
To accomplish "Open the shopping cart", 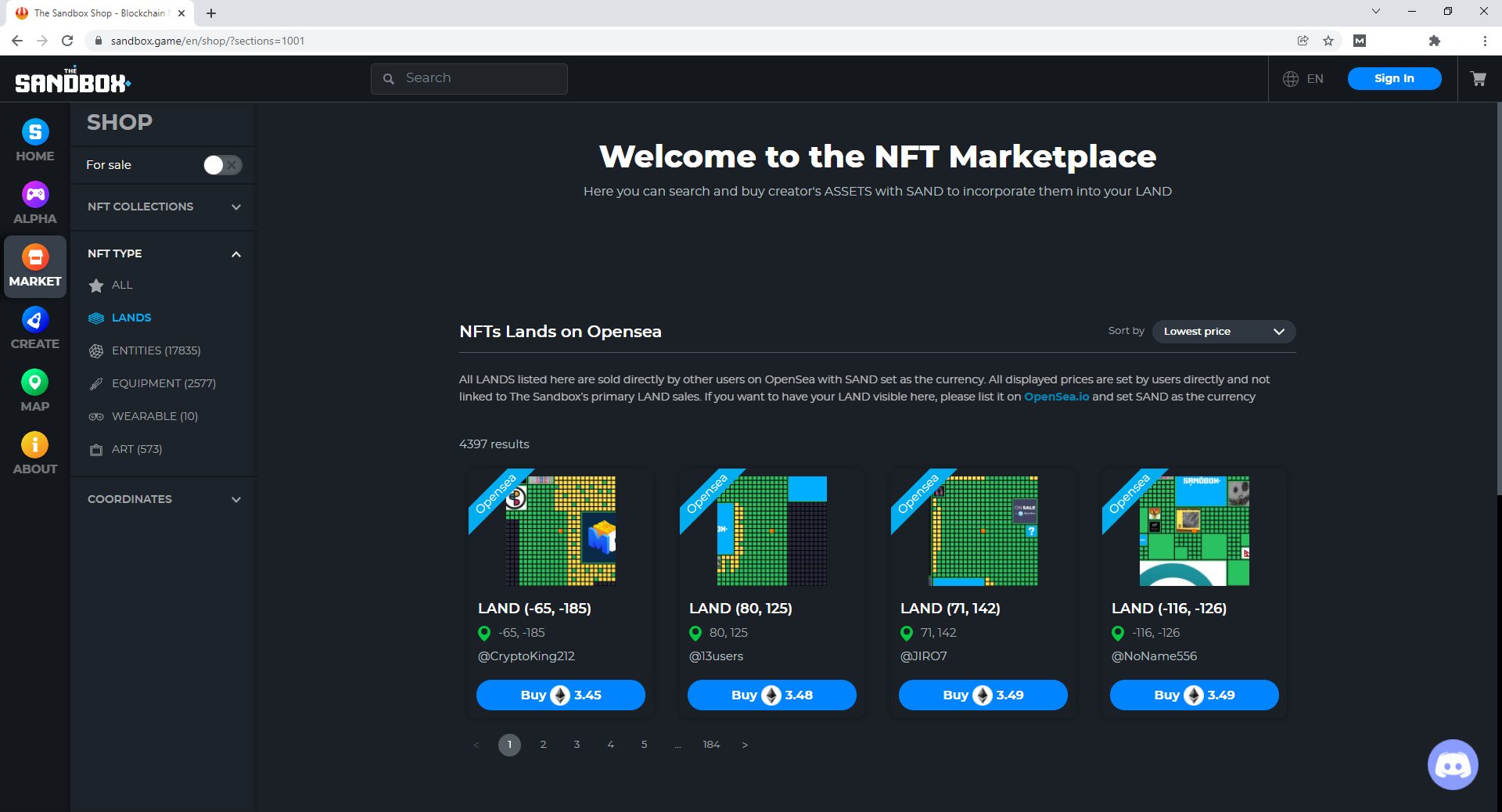I will pos(1478,78).
